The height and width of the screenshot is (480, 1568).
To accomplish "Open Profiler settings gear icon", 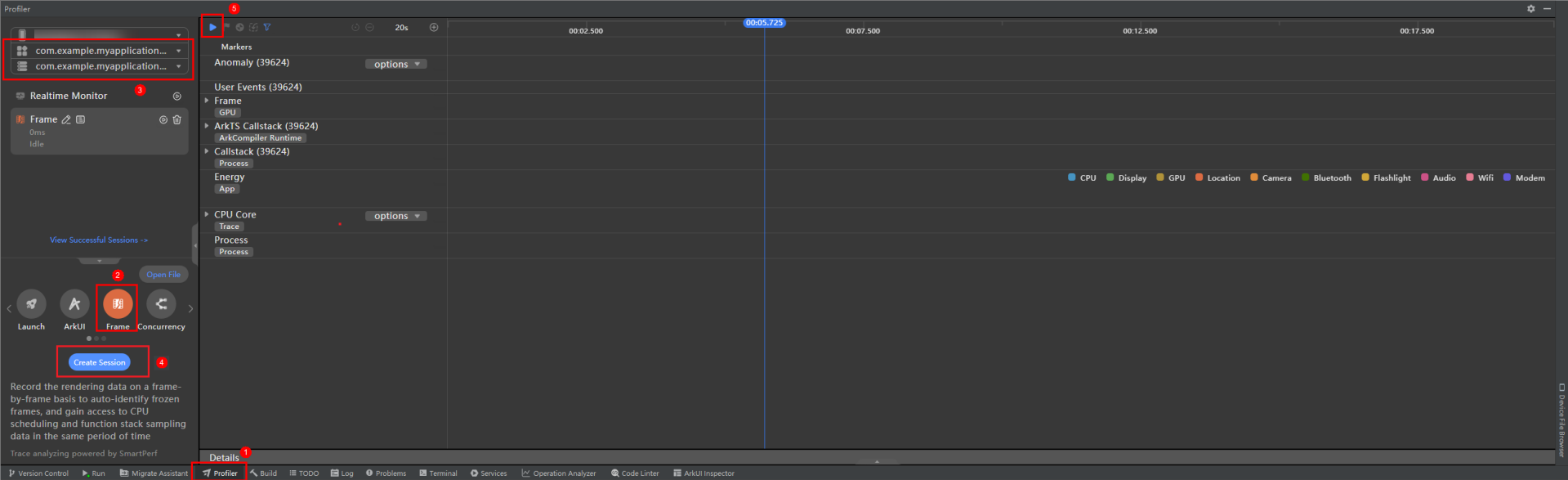I will click(x=1530, y=8).
